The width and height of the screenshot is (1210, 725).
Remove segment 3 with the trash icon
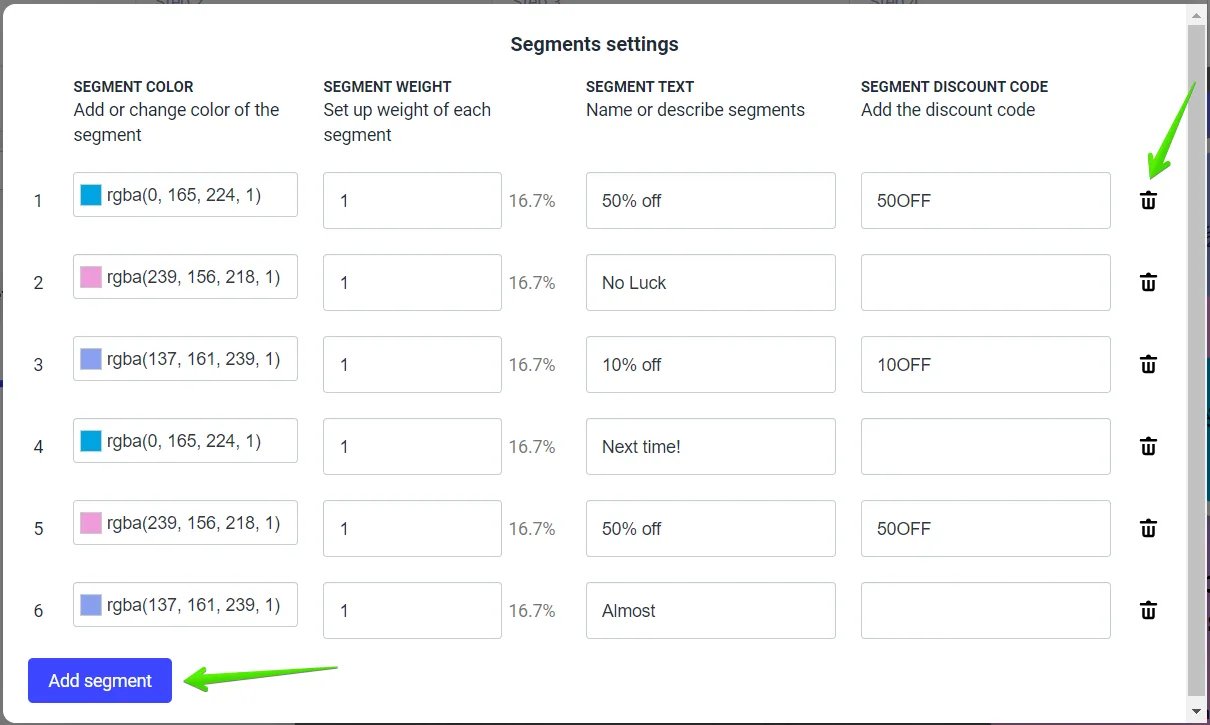click(1148, 364)
